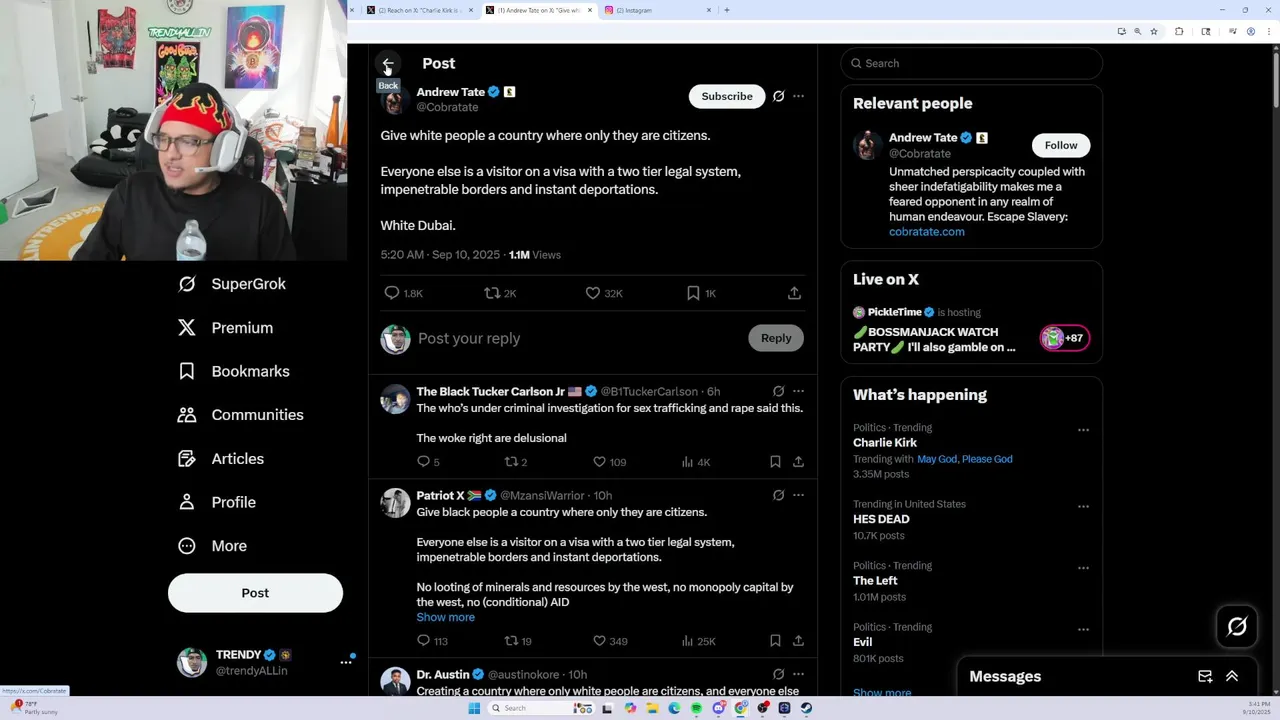Image resolution: width=1280 pixels, height=720 pixels.
Task: Open a new browser tab
Action: tap(727, 10)
